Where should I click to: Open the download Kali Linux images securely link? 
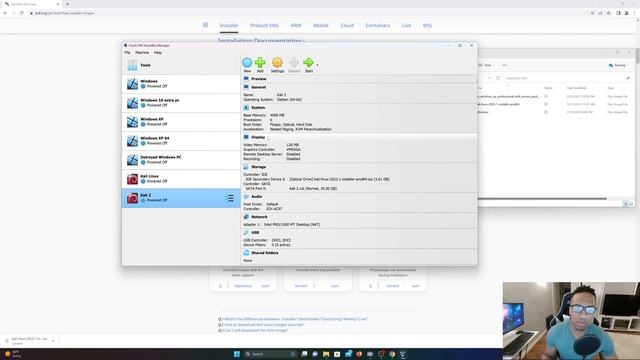pyautogui.click(x=263, y=325)
